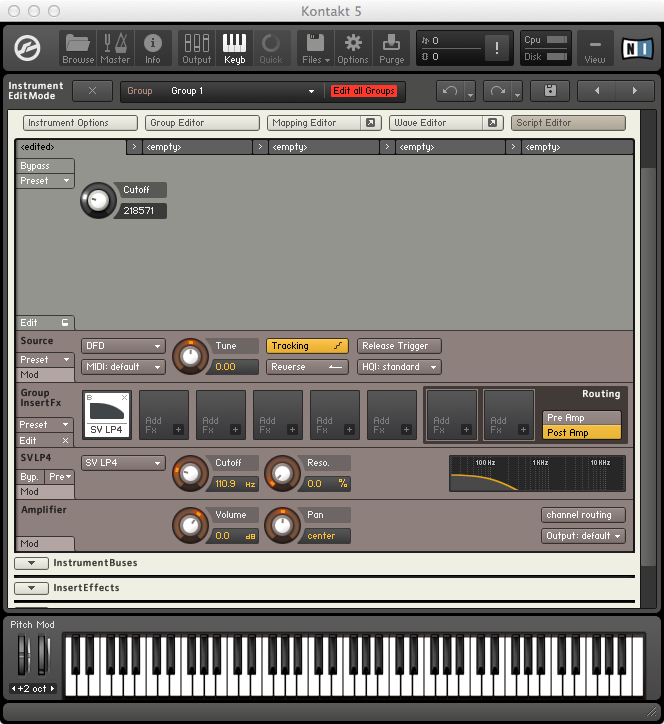The width and height of the screenshot is (664, 724).
Task: Toggle Edit all Groups
Action: click(x=364, y=91)
